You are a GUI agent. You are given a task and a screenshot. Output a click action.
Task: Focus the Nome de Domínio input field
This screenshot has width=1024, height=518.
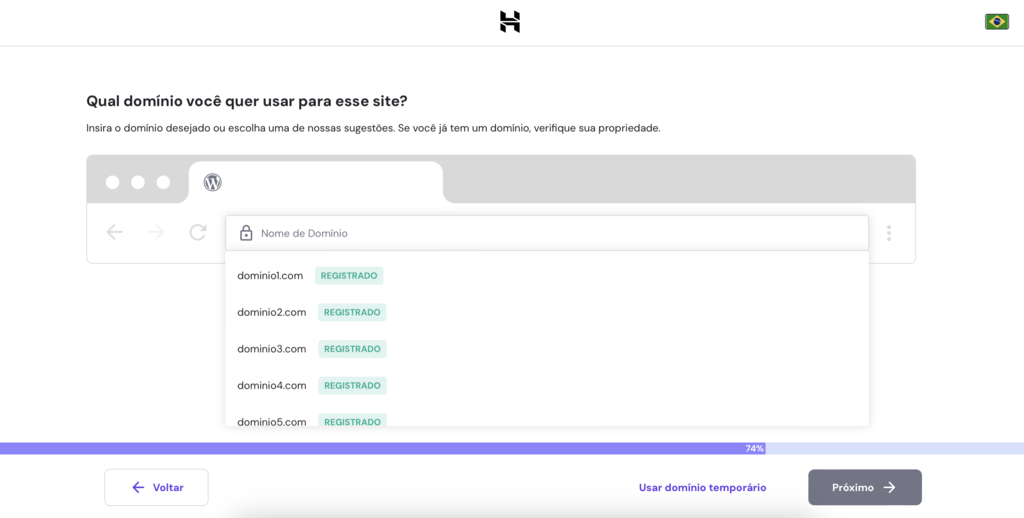[547, 233]
